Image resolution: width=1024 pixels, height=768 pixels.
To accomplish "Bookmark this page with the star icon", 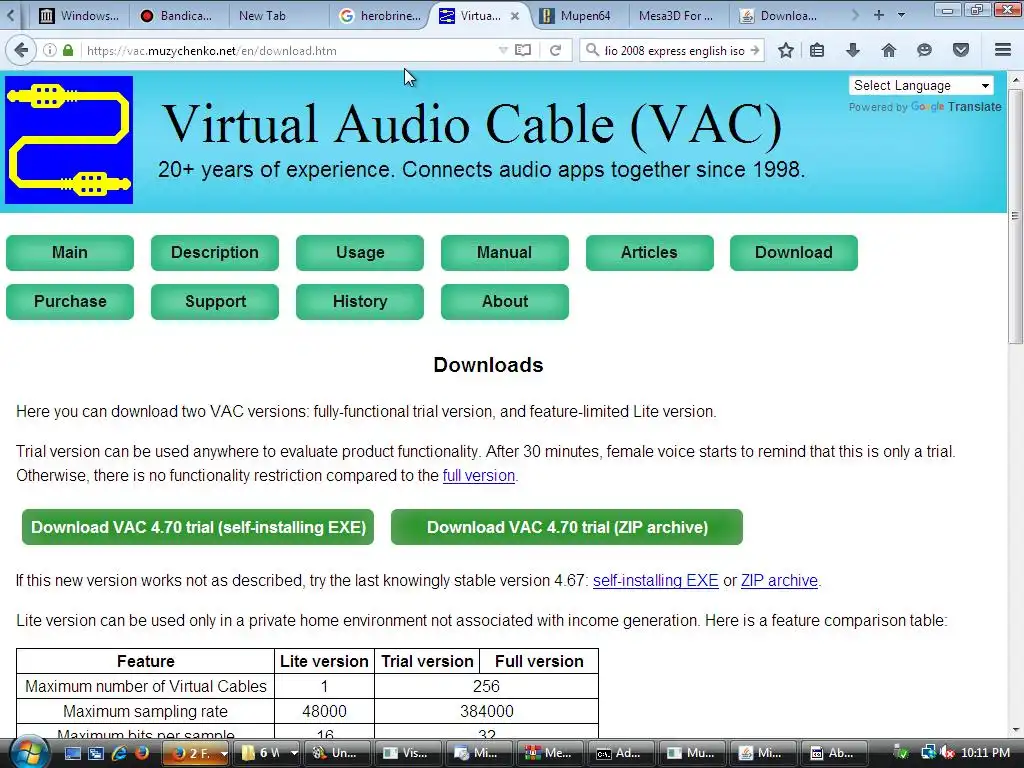I will click(x=786, y=50).
